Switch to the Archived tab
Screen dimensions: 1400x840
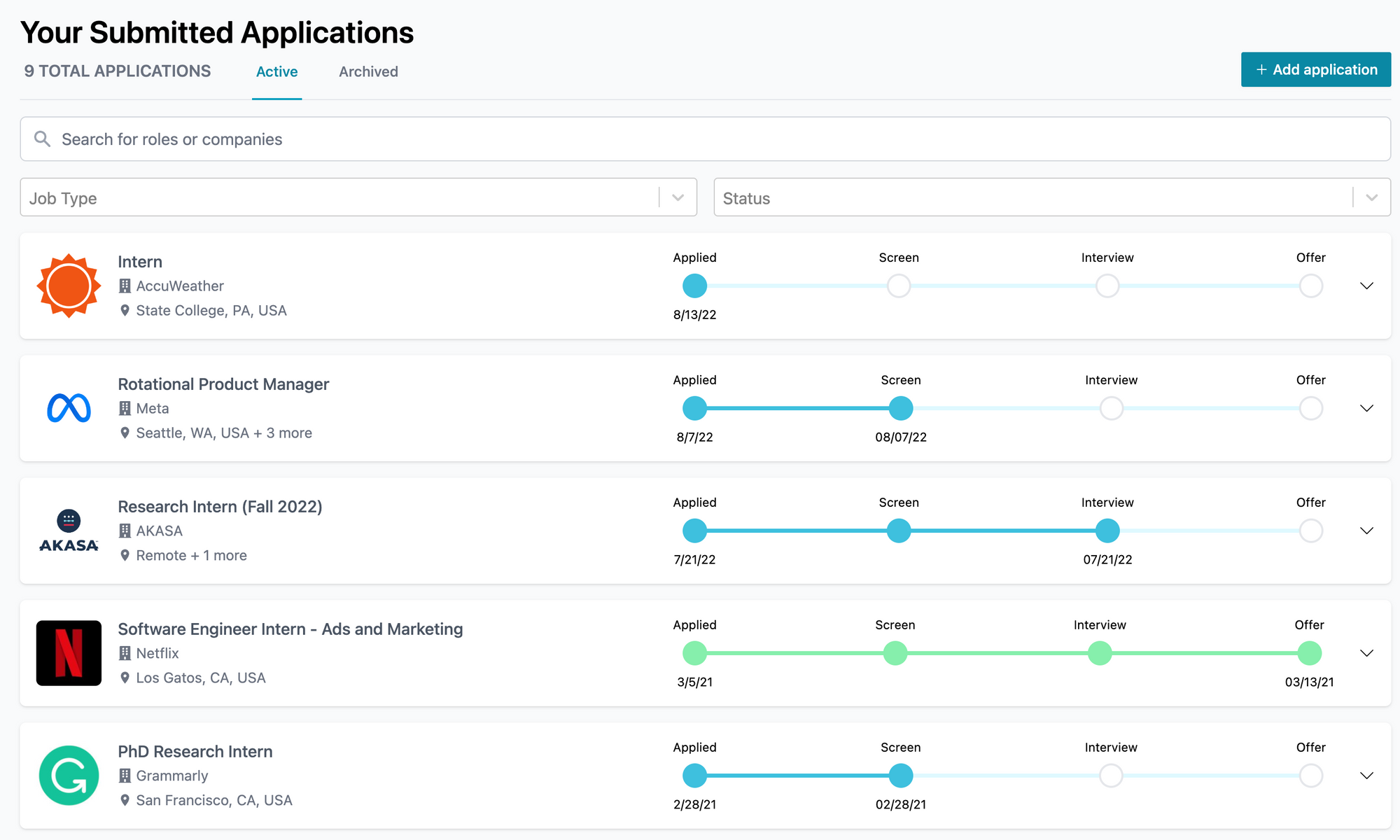tap(368, 71)
